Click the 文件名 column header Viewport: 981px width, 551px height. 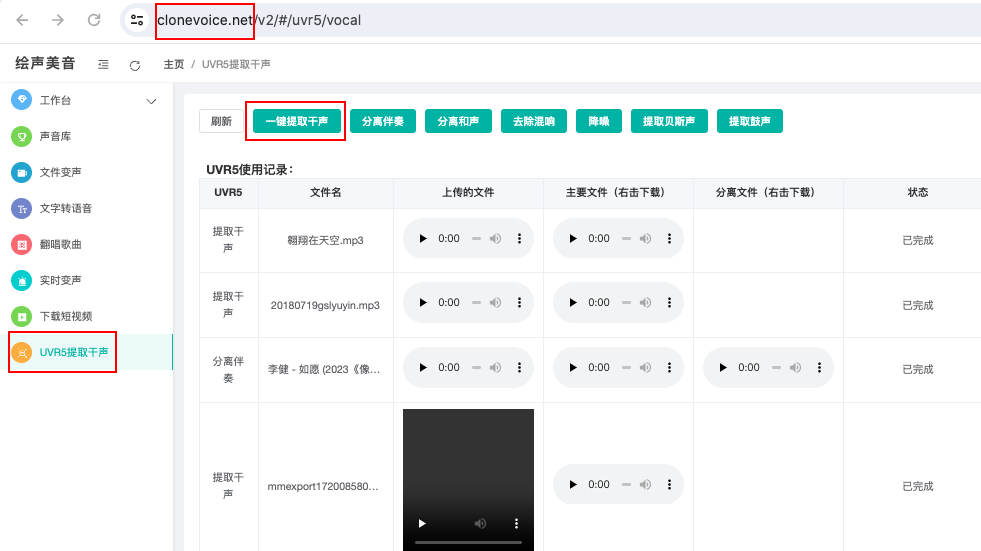pyautogui.click(x=325, y=193)
